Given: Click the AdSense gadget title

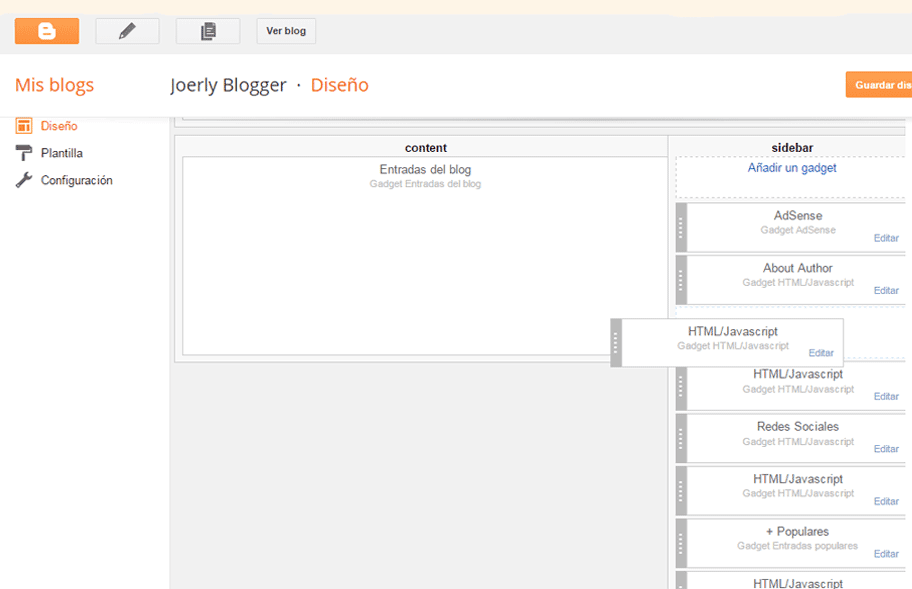Looking at the screenshot, I should [x=797, y=216].
